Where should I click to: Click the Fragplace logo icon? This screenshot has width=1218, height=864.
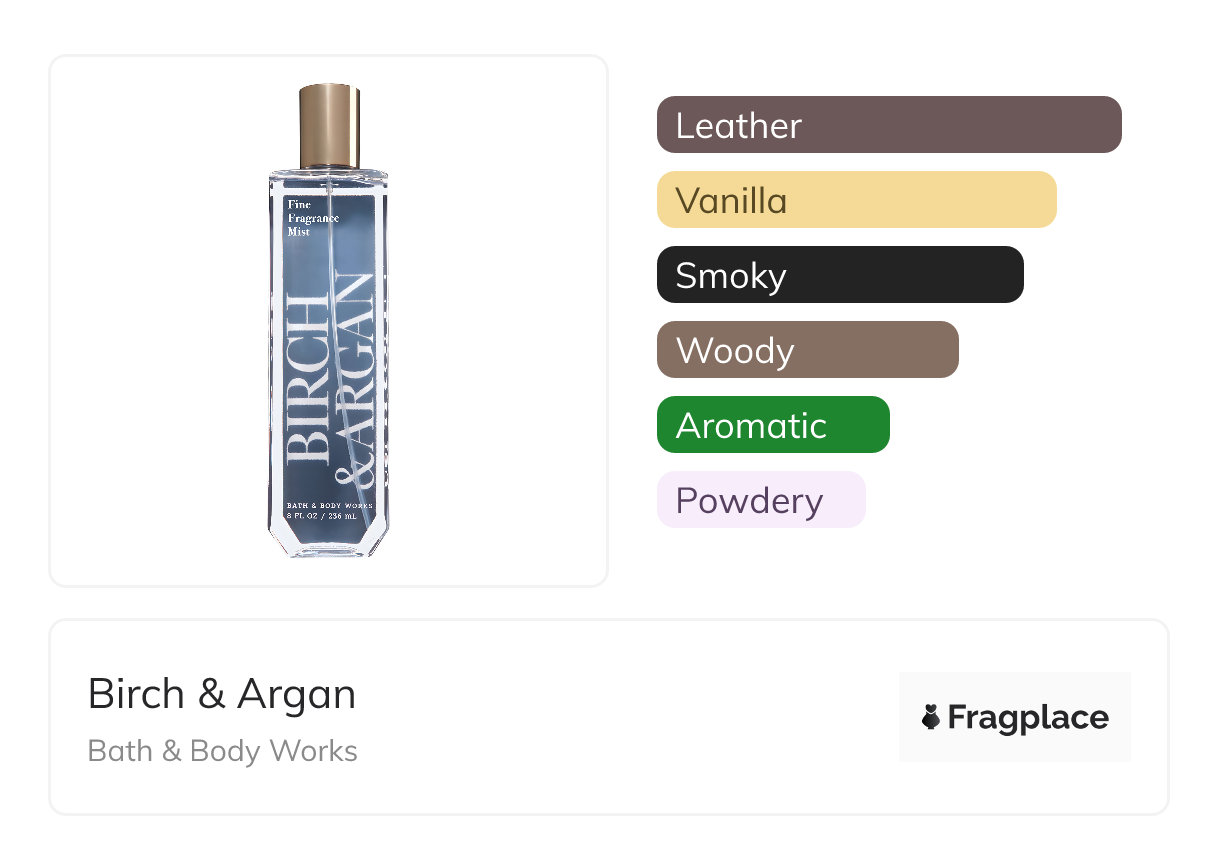click(x=931, y=717)
